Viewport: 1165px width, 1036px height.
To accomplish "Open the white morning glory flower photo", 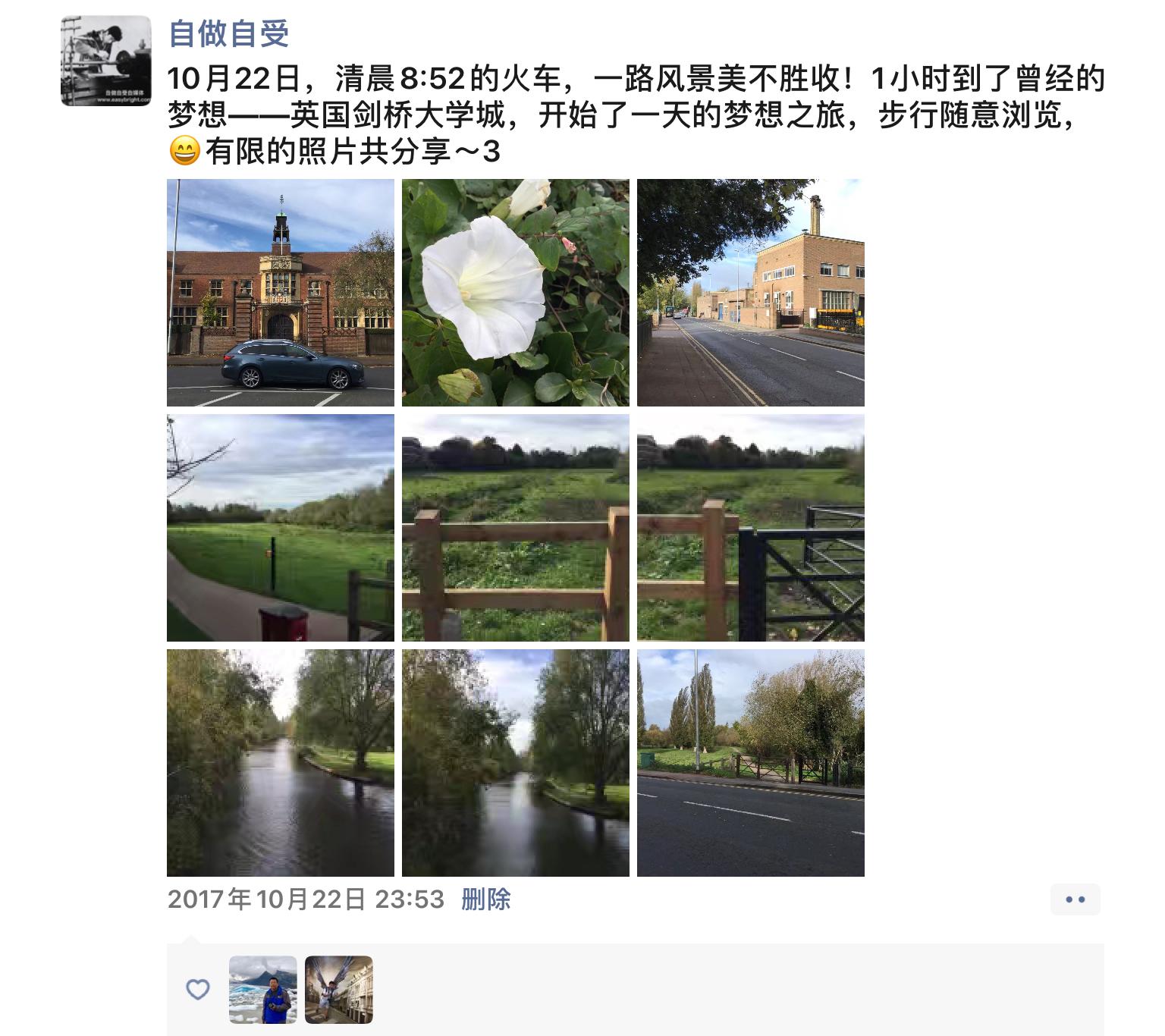I will [x=516, y=293].
